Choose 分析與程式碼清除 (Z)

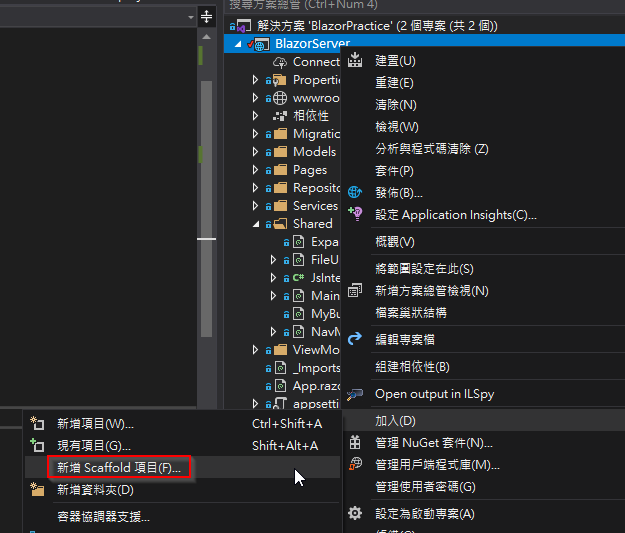pyautogui.click(x=432, y=149)
